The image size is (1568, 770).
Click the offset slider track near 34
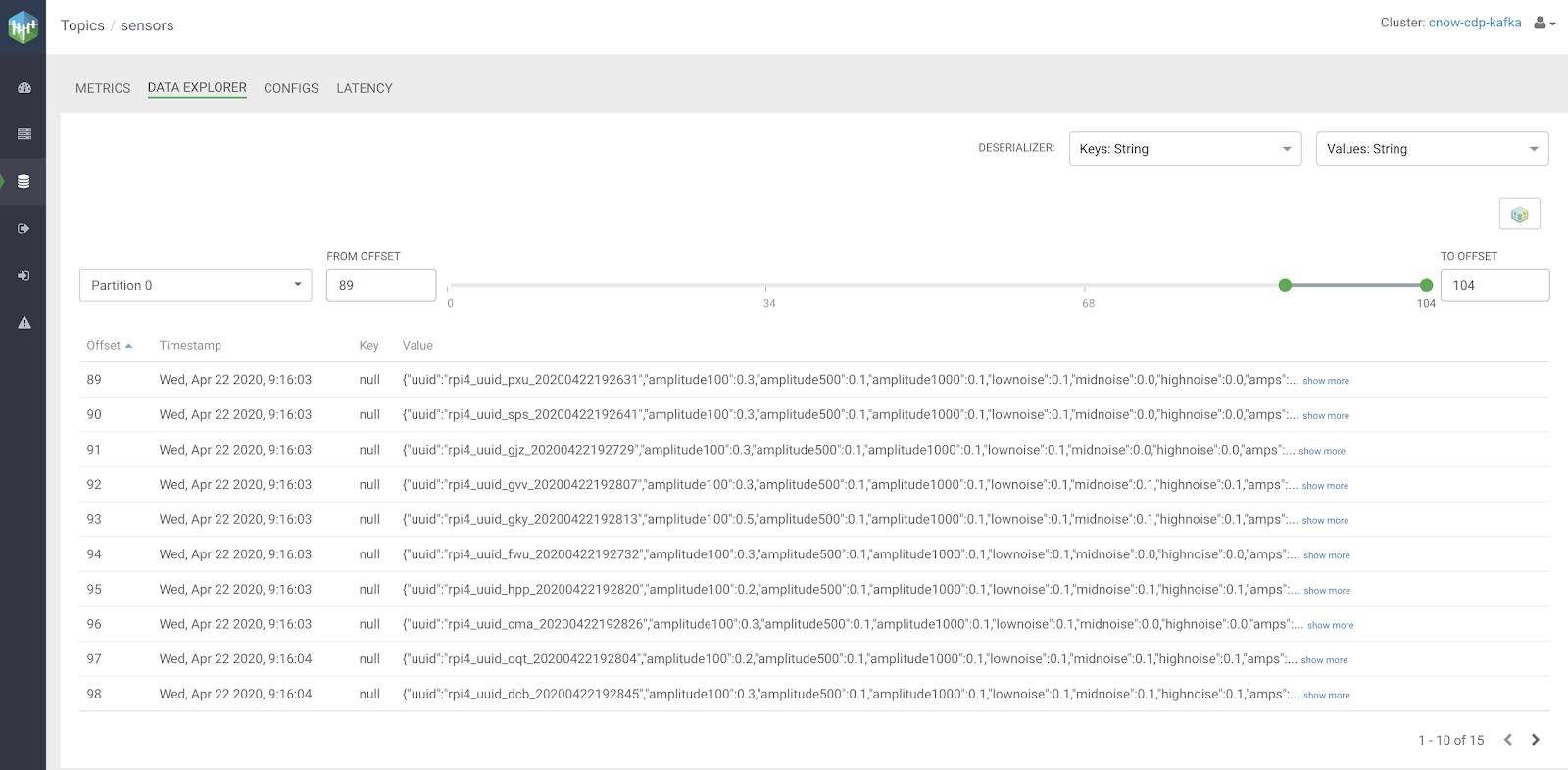click(765, 285)
